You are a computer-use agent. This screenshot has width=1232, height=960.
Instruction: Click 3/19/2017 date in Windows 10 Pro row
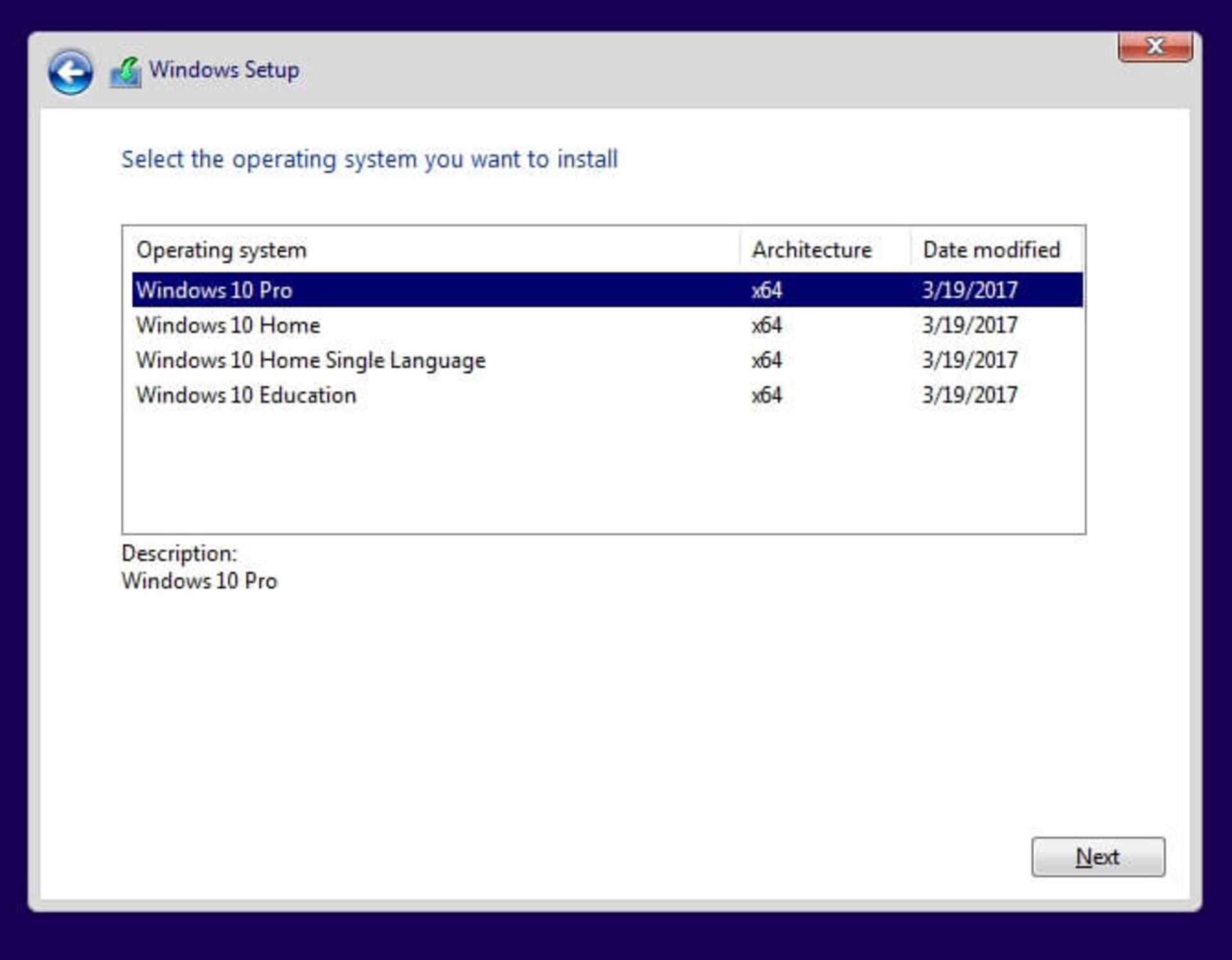click(970, 290)
